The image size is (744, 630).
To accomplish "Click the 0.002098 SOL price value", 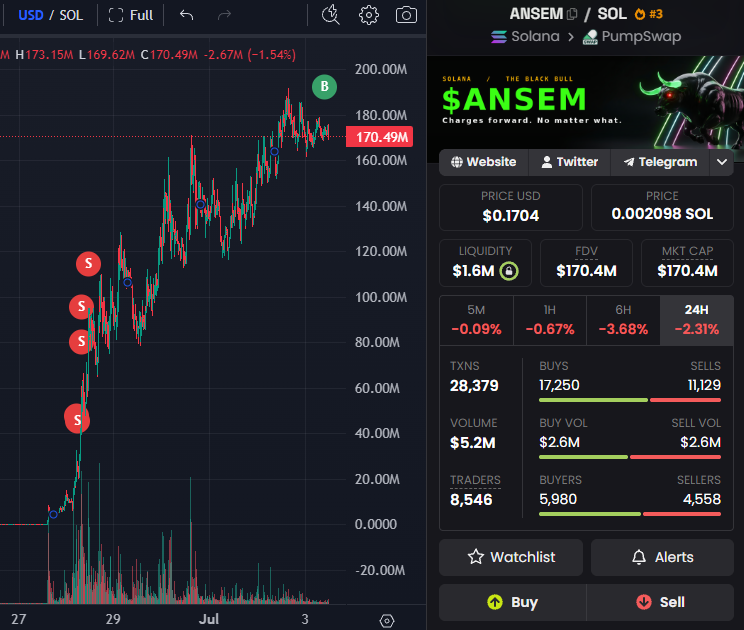I will (662, 214).
